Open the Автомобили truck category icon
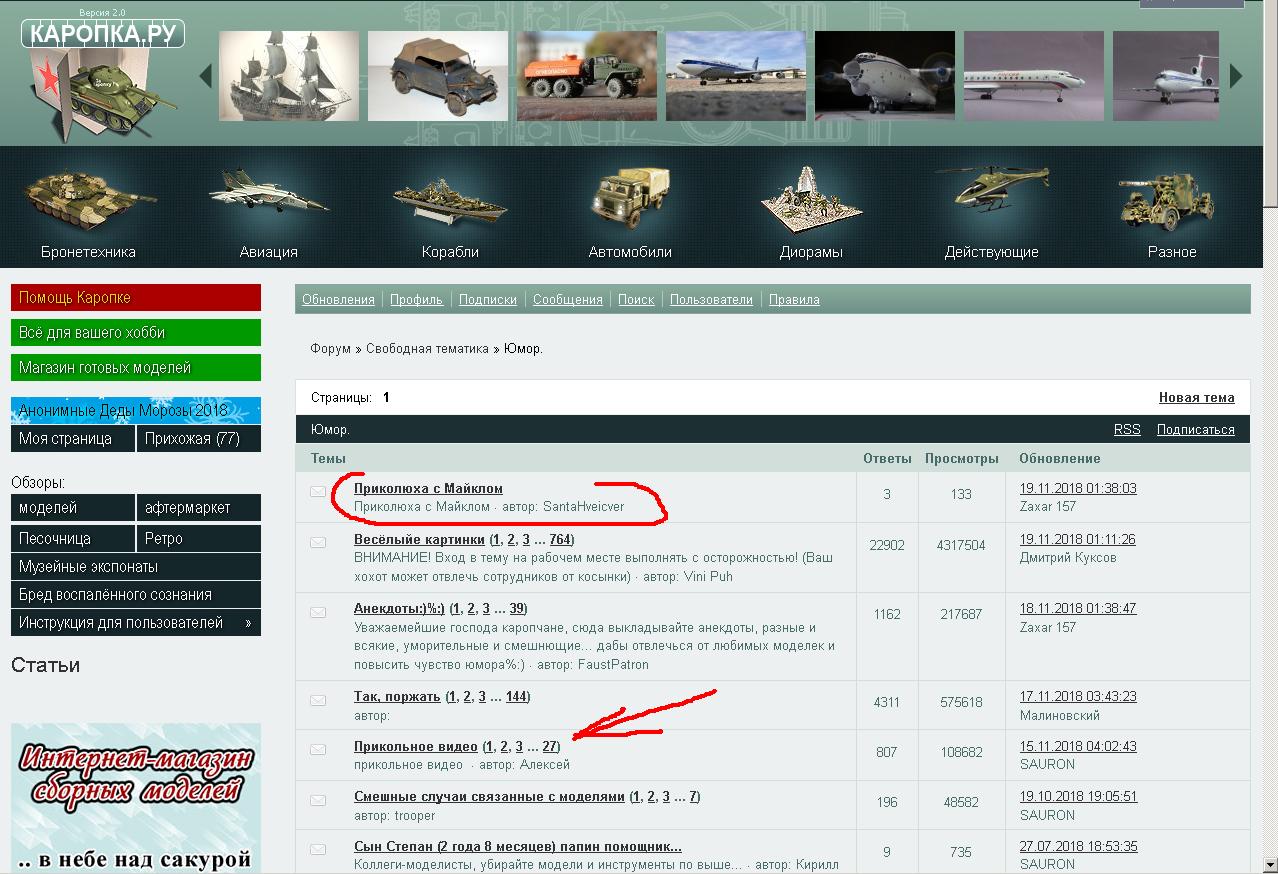 (x=630, y=198)
